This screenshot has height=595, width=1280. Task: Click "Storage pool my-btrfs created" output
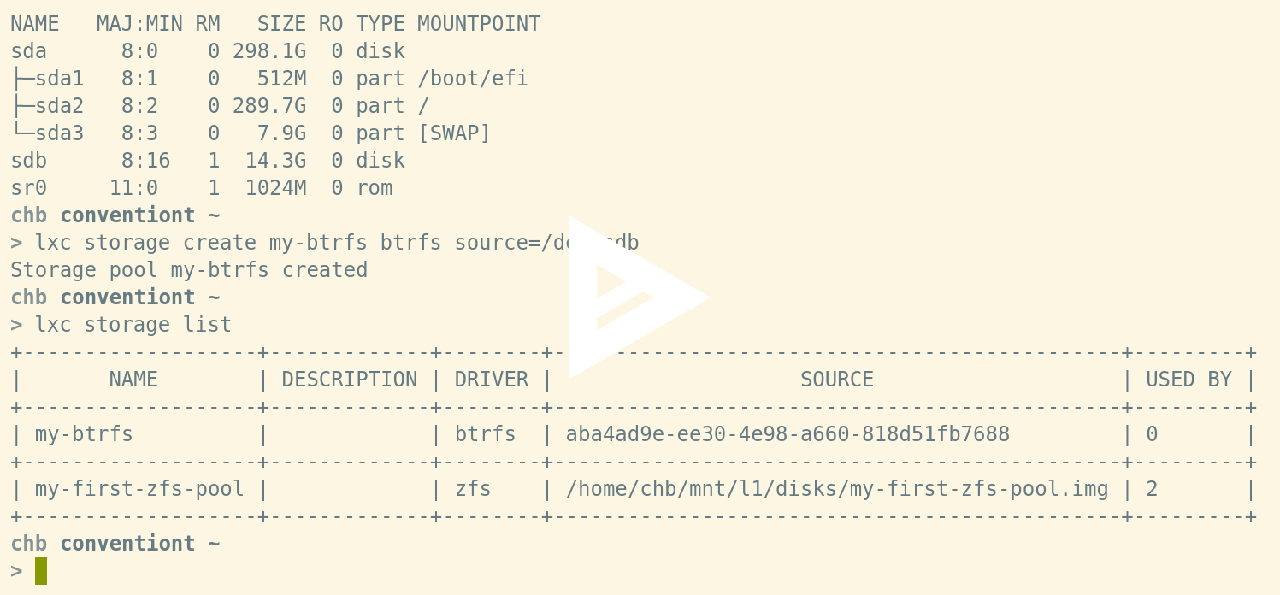(x=189, y=270)
